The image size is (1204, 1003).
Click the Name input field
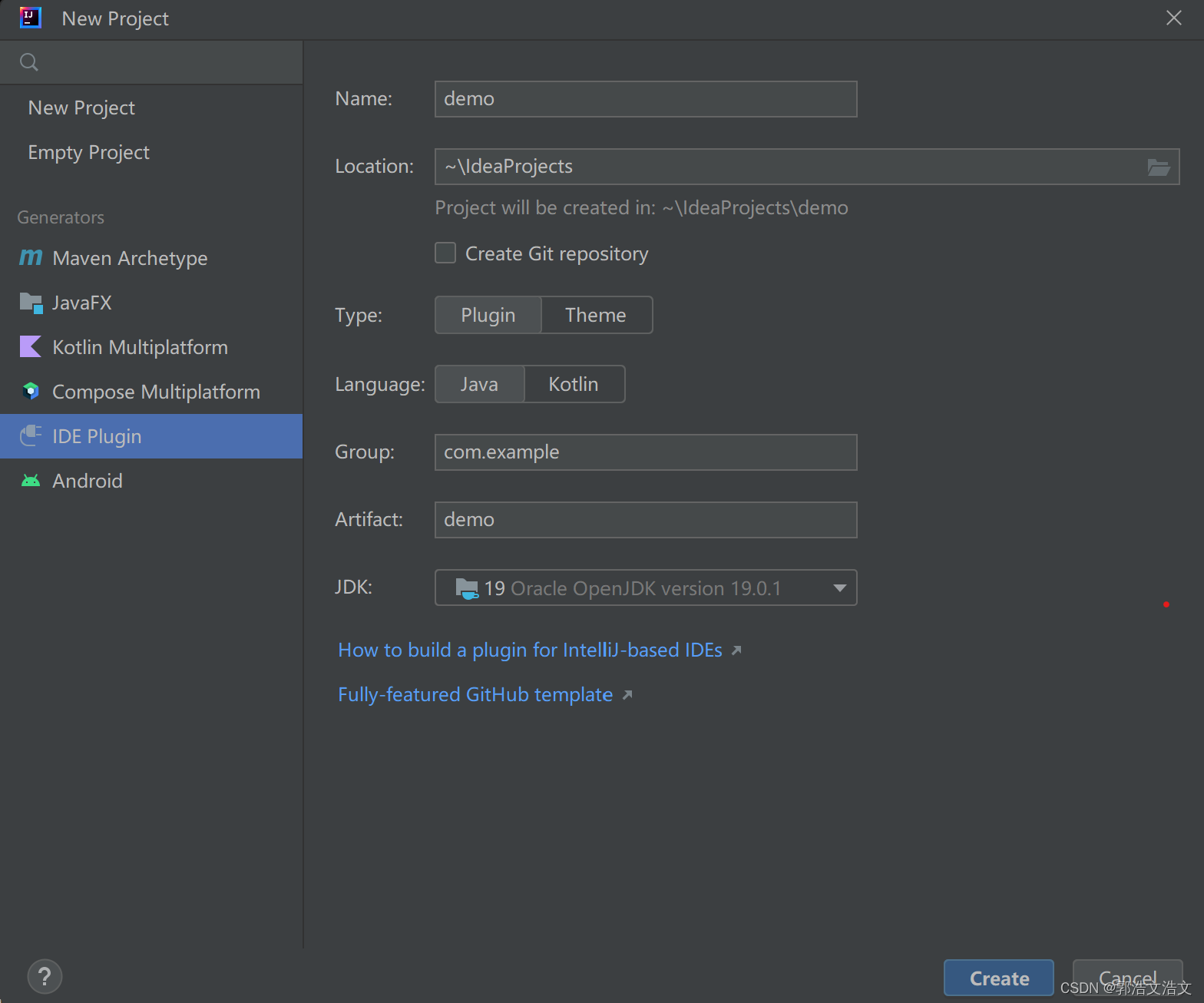(646, 99)
